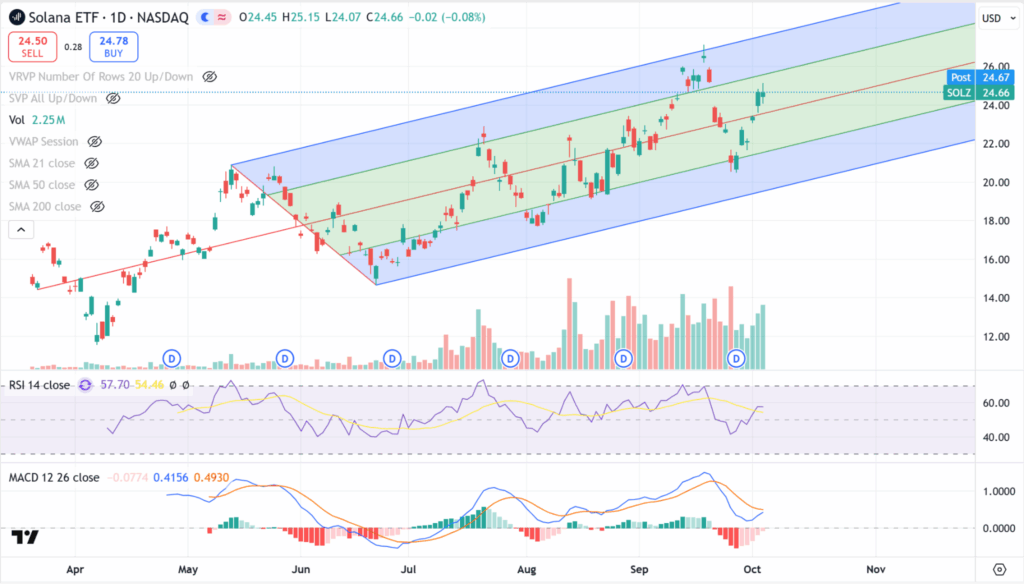The image size is (1024, 584).
Task: Click the MACD signal value 0.4930
Action: [x=212, y=478]
